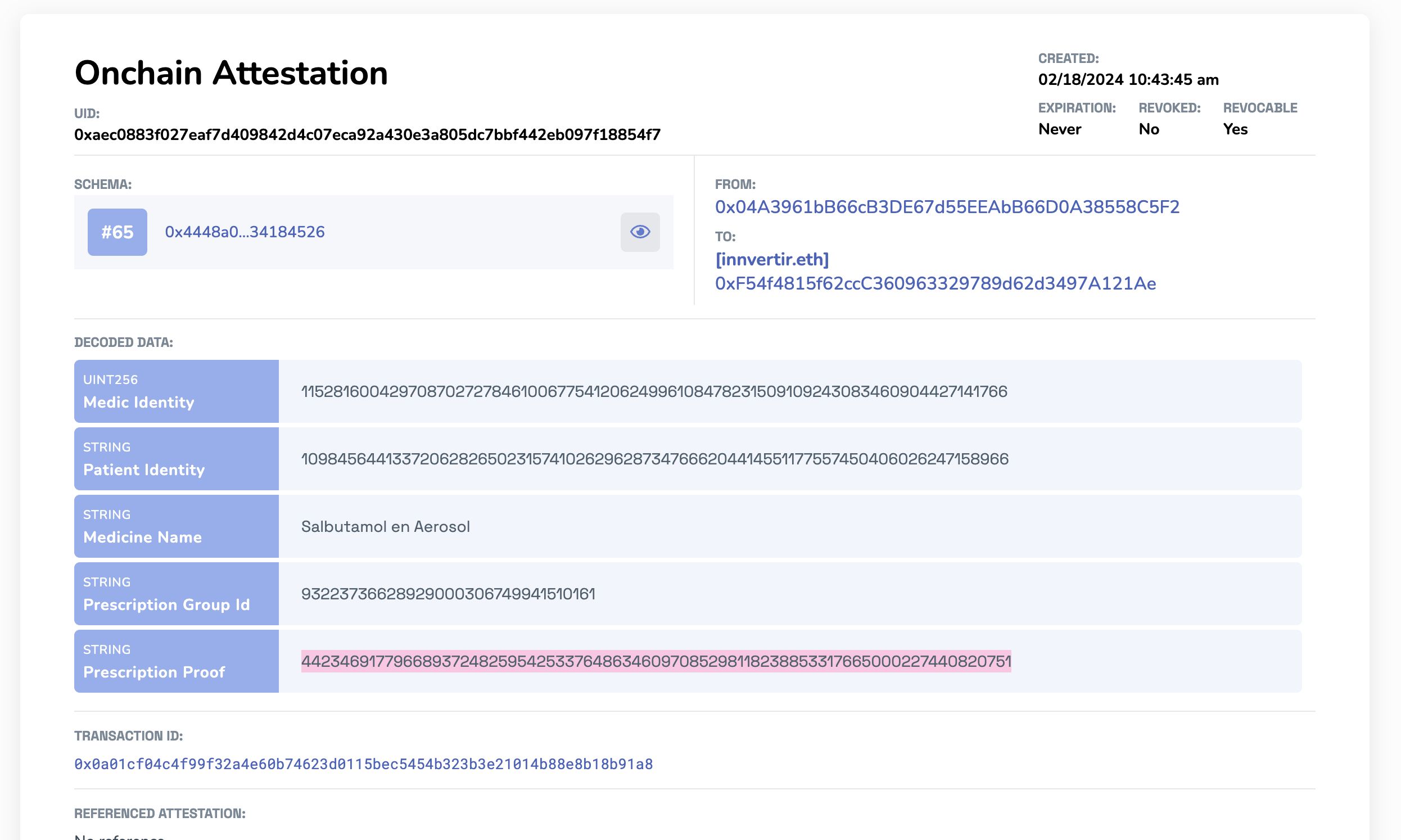Select the UID value 0xaec0883f...
Screen dimensions: 1401x840
click(367, 135)
